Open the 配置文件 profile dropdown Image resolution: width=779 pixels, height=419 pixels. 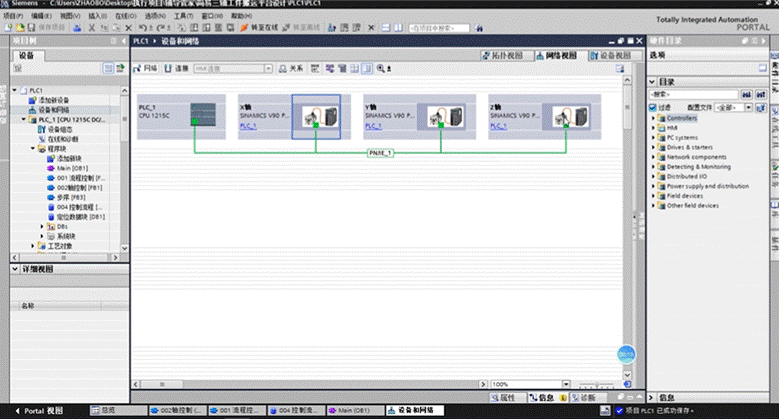point(748,107)
